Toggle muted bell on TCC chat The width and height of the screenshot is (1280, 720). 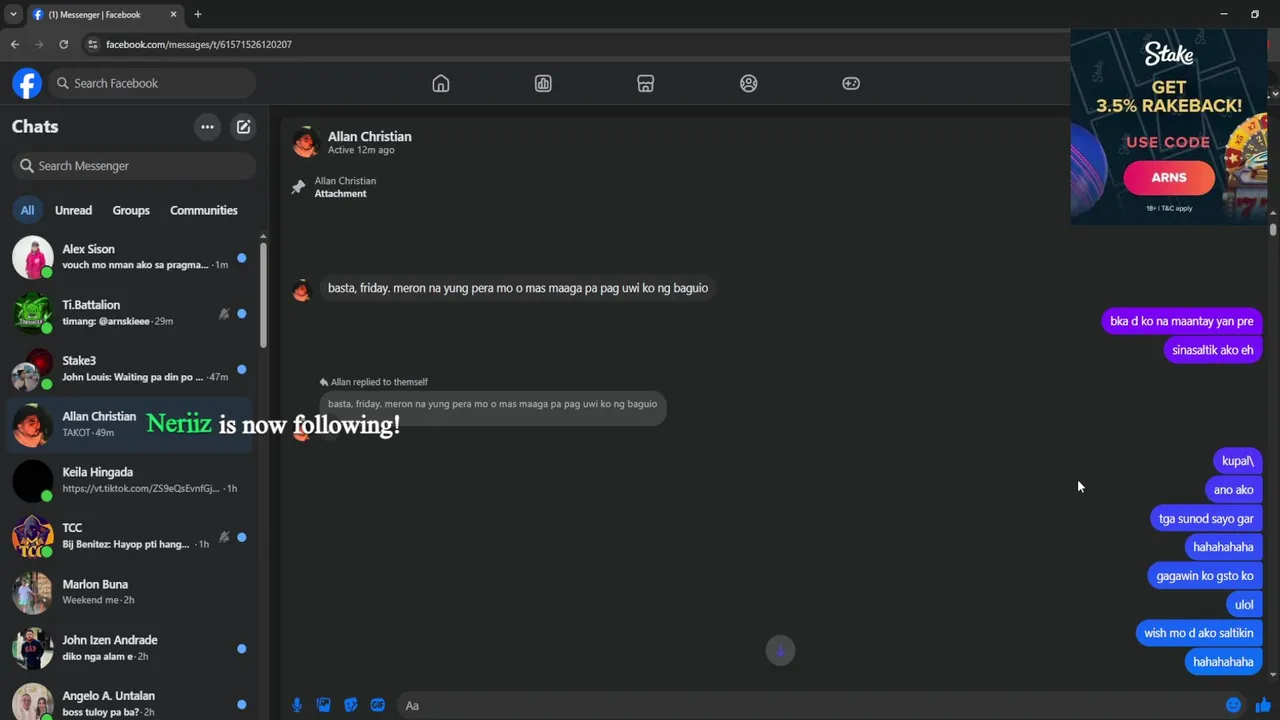point(224,537)
